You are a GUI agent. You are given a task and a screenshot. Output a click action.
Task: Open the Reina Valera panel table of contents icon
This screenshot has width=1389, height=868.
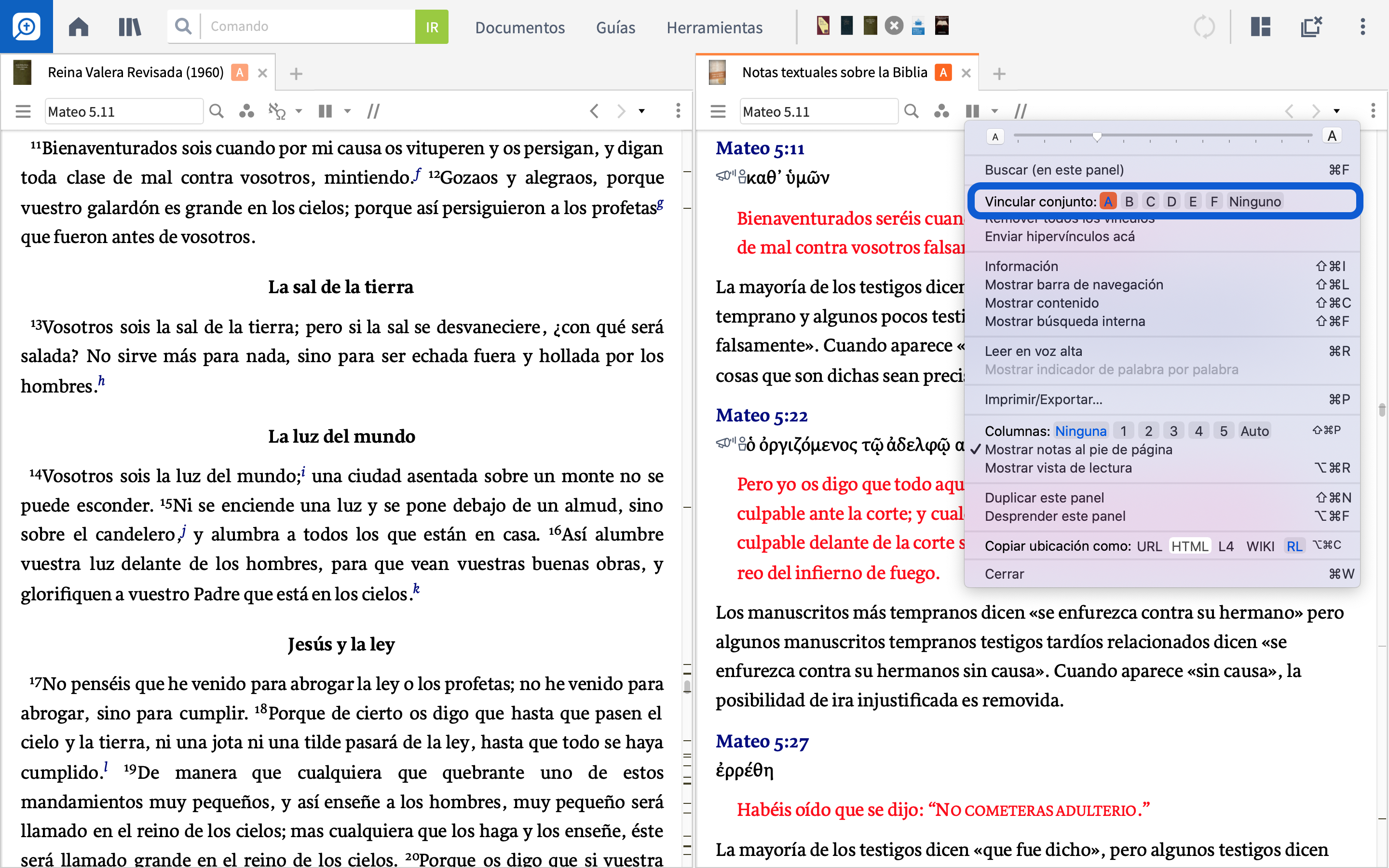23,111
